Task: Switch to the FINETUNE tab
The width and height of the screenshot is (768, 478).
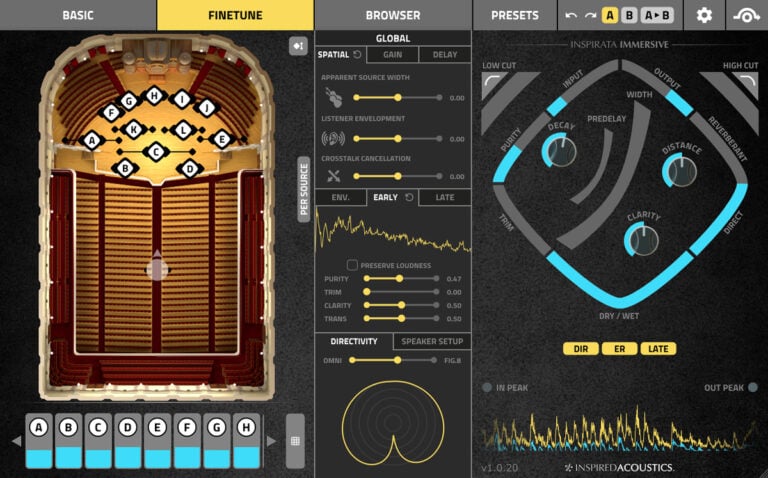Action: (x=235, y=15)
